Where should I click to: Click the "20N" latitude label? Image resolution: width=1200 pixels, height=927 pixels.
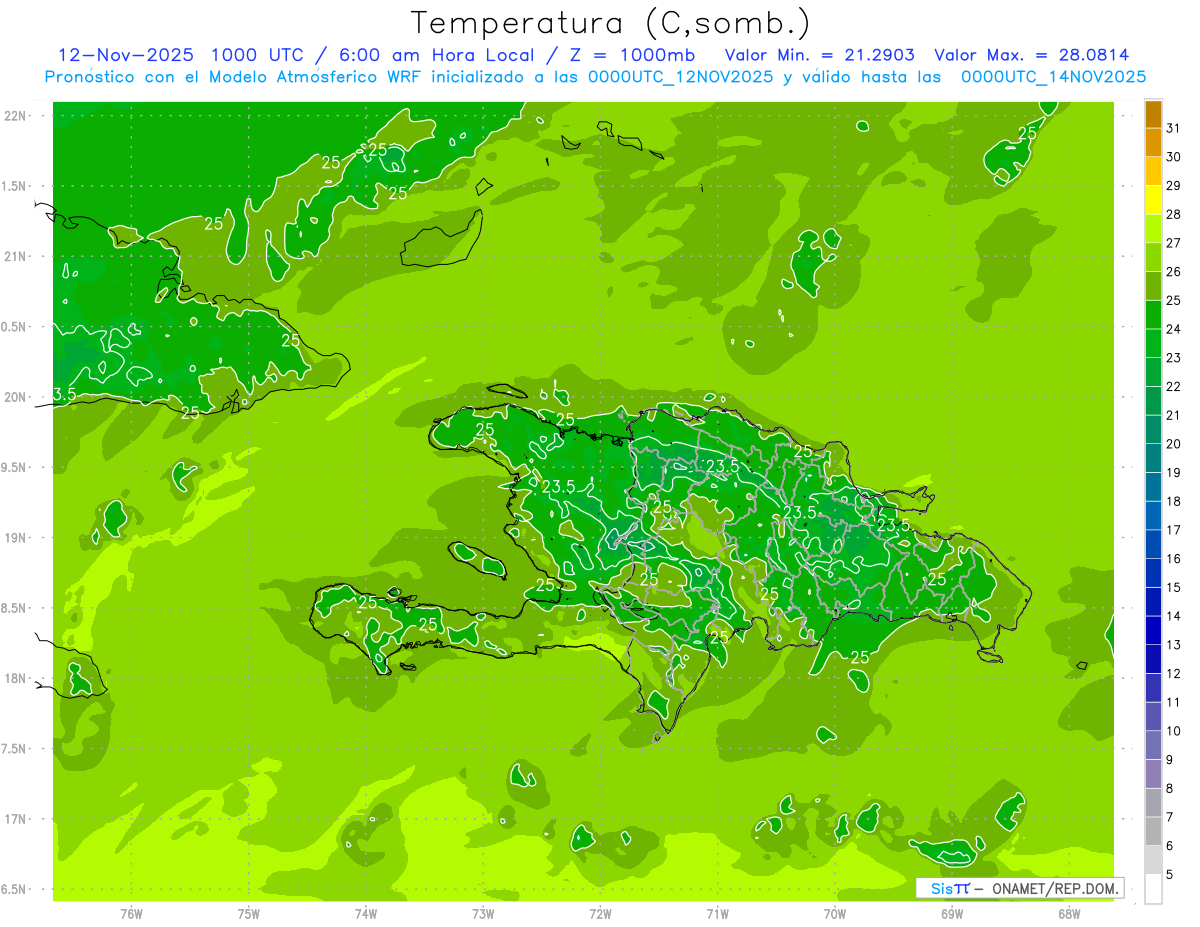(15, 397)
